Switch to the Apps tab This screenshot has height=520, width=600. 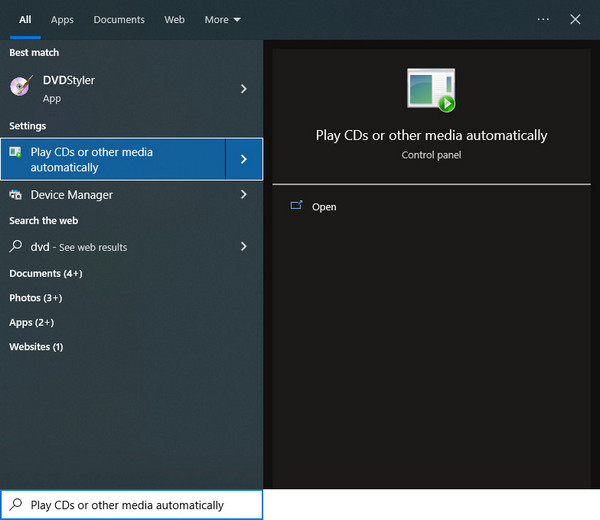pyautogui.click(x=62, y=20)
